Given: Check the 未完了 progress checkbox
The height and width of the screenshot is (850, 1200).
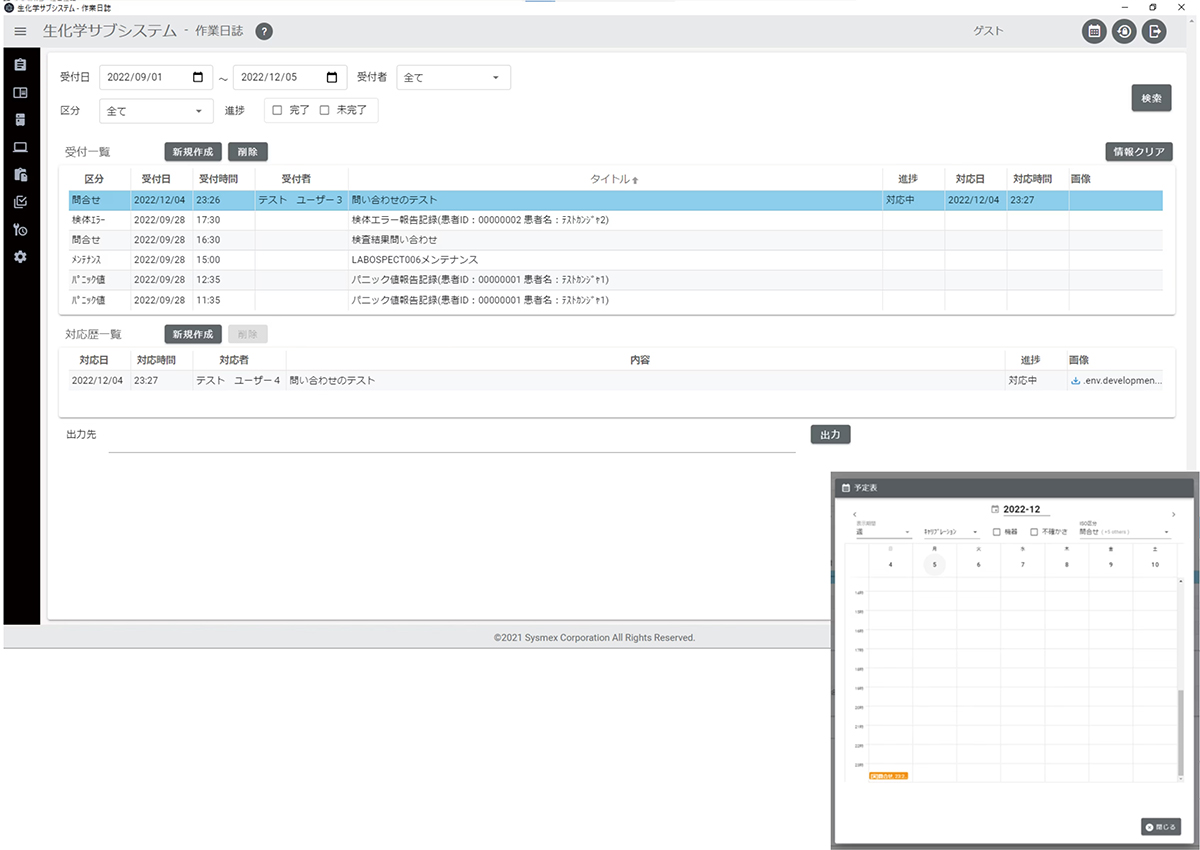Looking at the screenshot, I should point(324,111).
